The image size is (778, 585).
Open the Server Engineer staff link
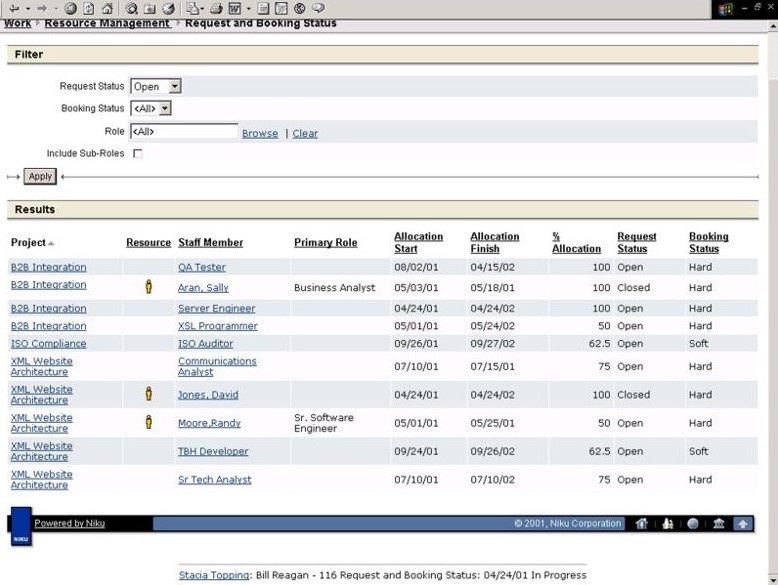216,309
